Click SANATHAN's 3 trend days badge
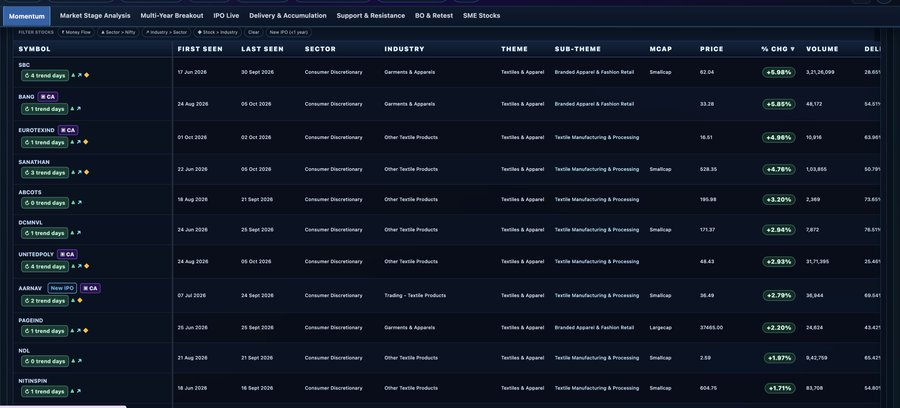The image size is (900, 408). 45,172
